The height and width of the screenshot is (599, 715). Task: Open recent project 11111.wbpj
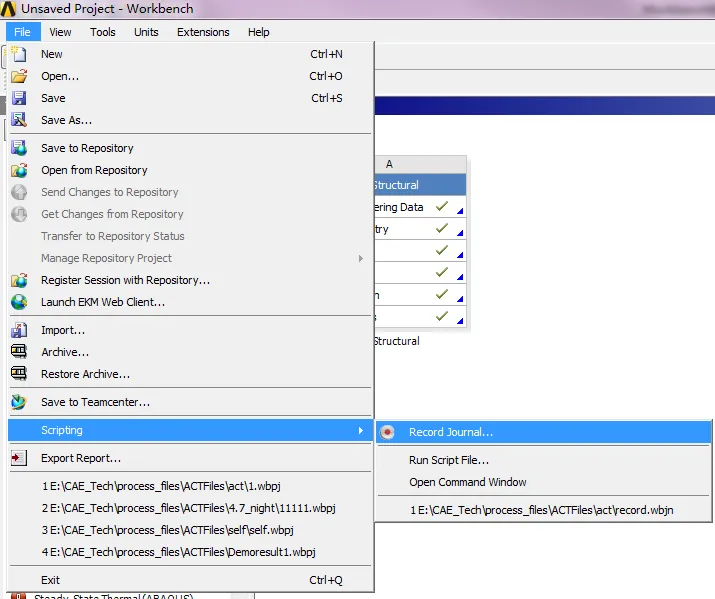(x=191, y=508)
